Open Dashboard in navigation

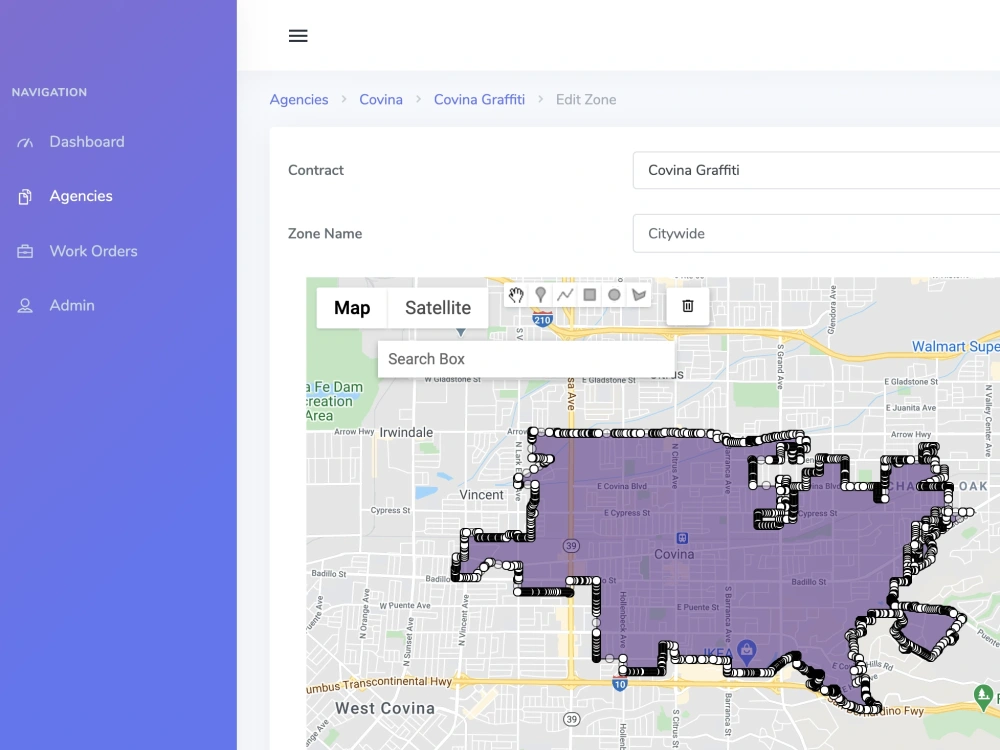click(x=87, y=142)
